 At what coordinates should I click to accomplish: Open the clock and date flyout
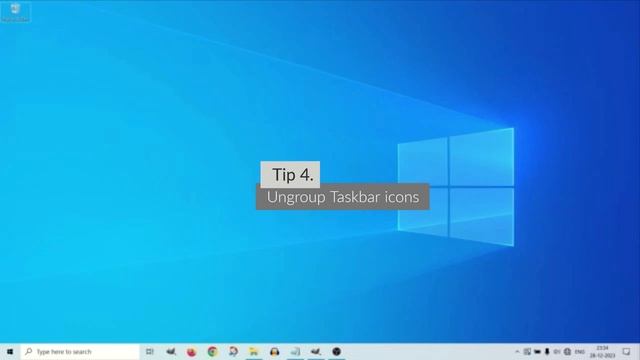point(602,351)
